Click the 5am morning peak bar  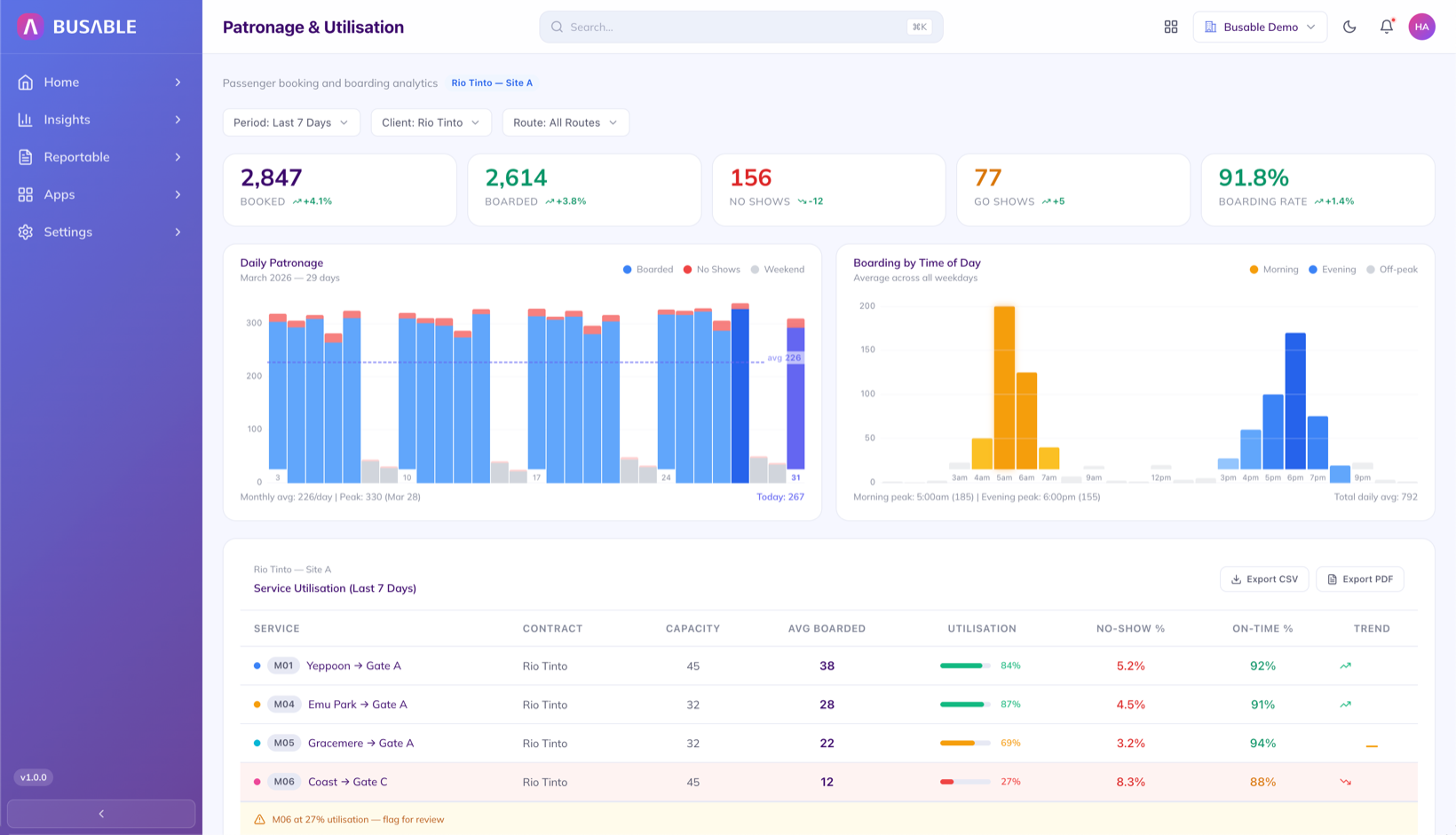click(x=1004, y=388)
